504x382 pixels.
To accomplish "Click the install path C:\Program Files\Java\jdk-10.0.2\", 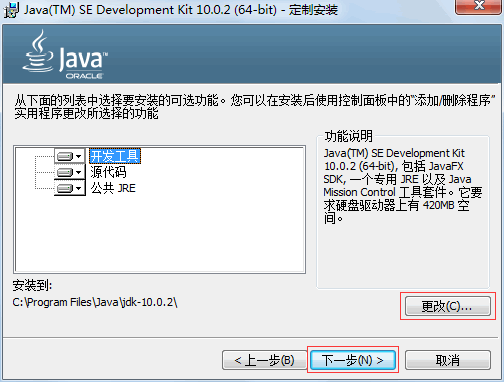I will point(95,302).
